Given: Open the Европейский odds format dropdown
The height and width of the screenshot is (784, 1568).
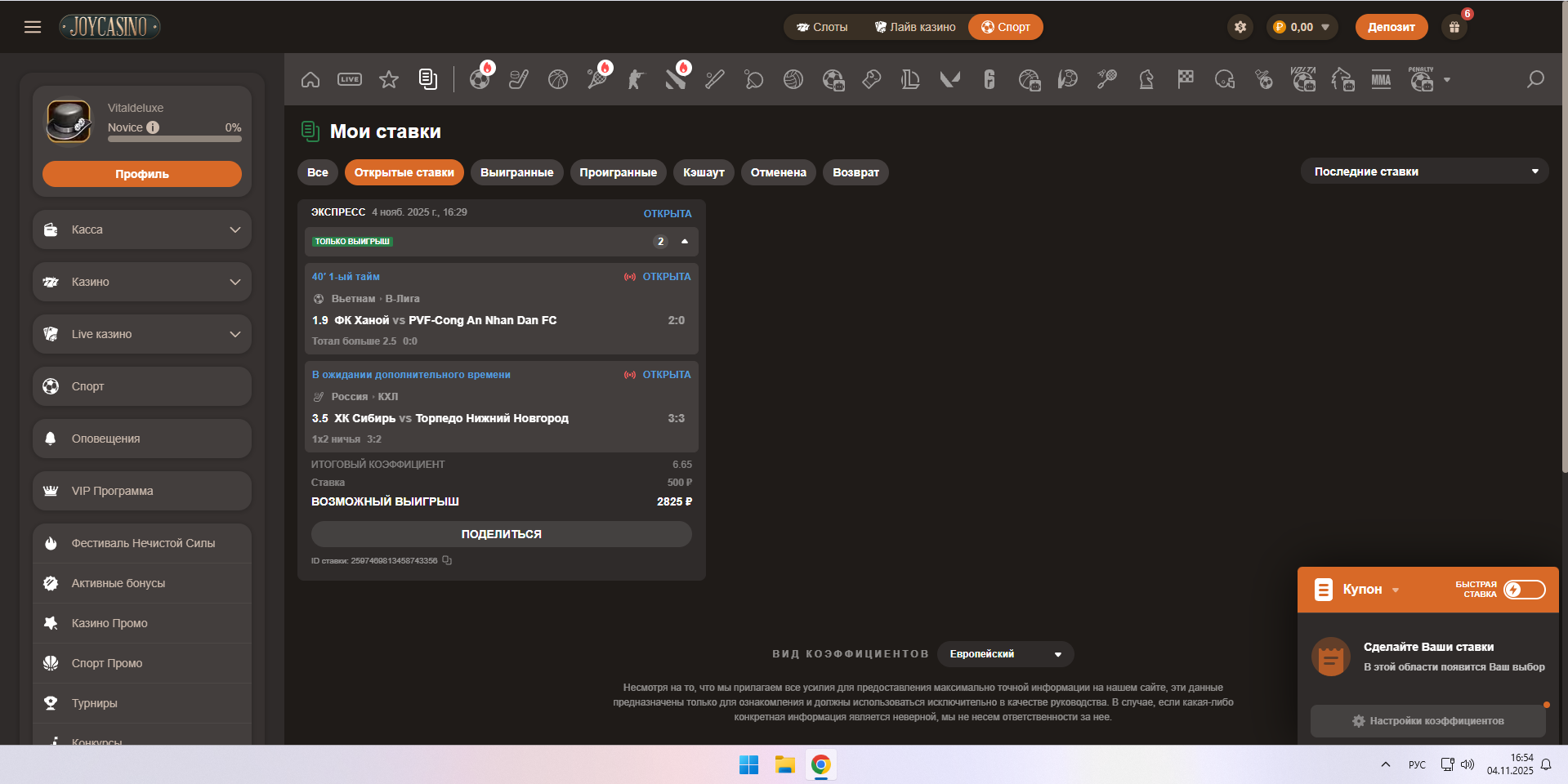Looking at the screenshot, I should tap(1005, 654).
